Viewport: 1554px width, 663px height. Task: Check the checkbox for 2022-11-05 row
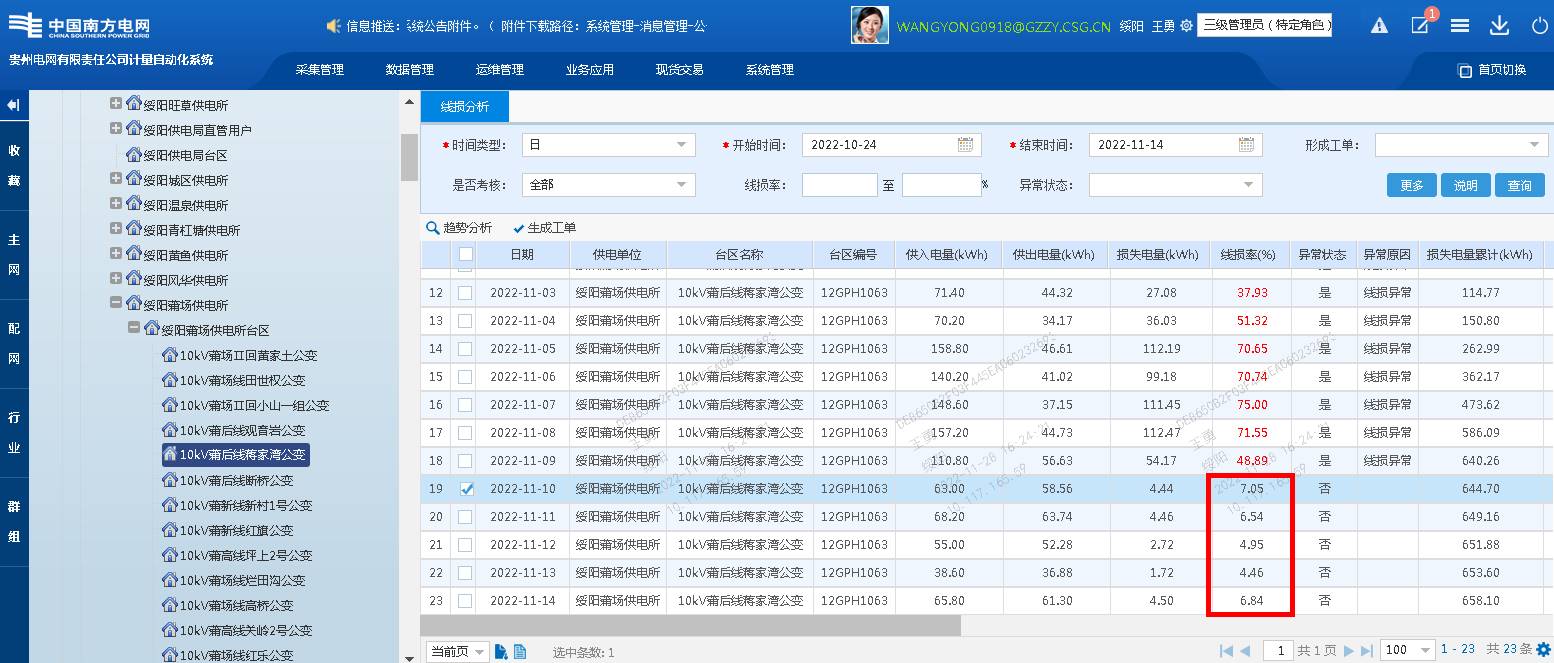pyautogui.click(x=465, y=349)
